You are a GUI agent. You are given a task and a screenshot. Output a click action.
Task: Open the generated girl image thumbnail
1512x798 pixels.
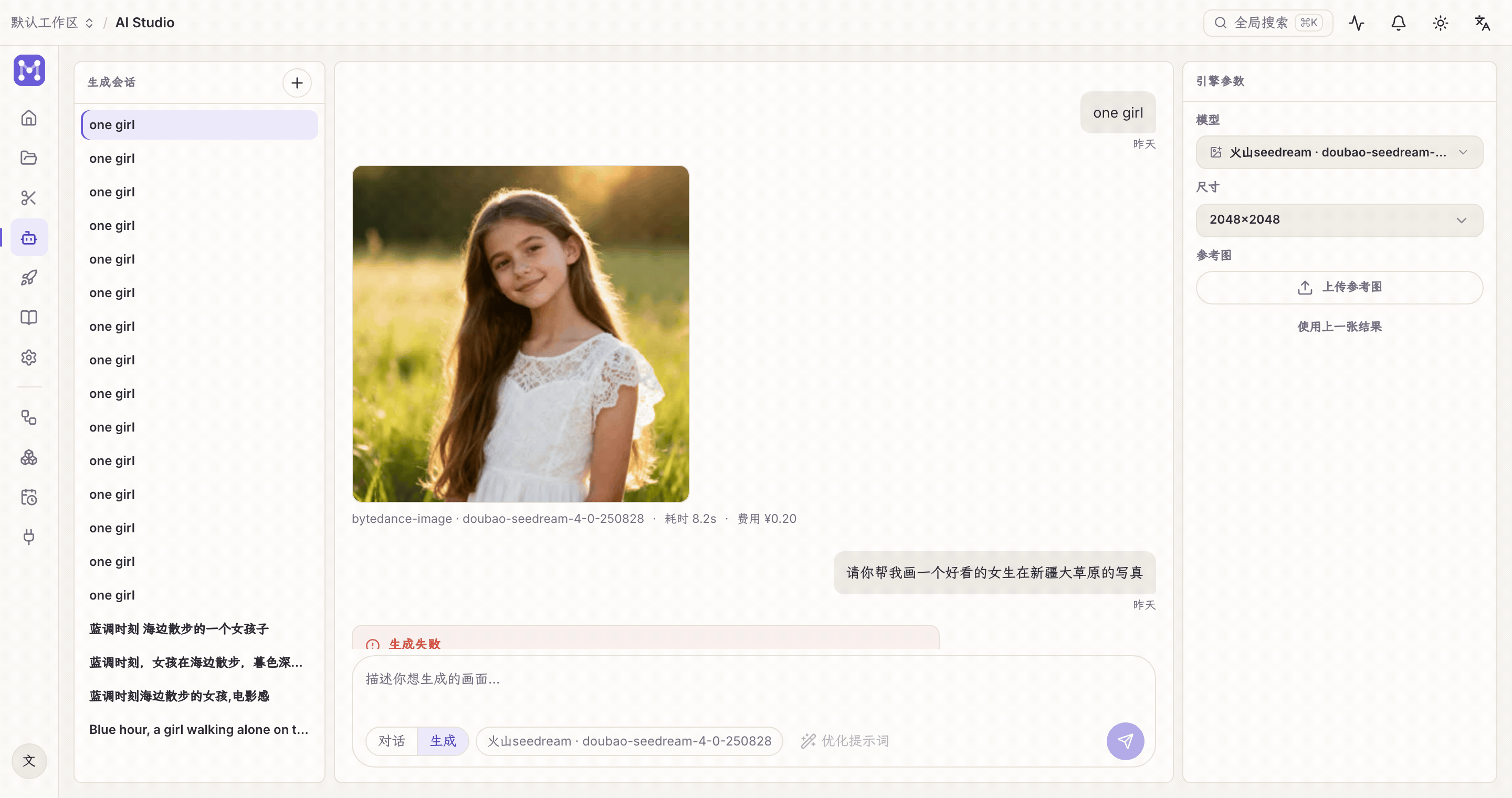(x=521, y=334)
